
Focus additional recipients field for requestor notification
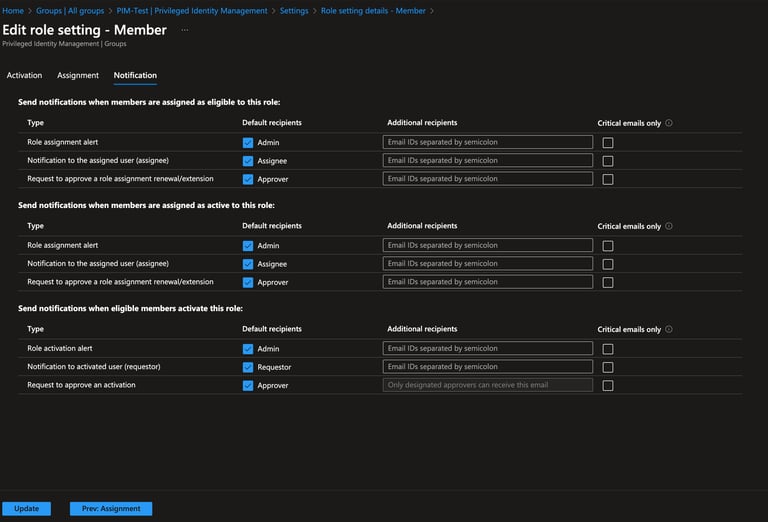[x=488, y=366]
